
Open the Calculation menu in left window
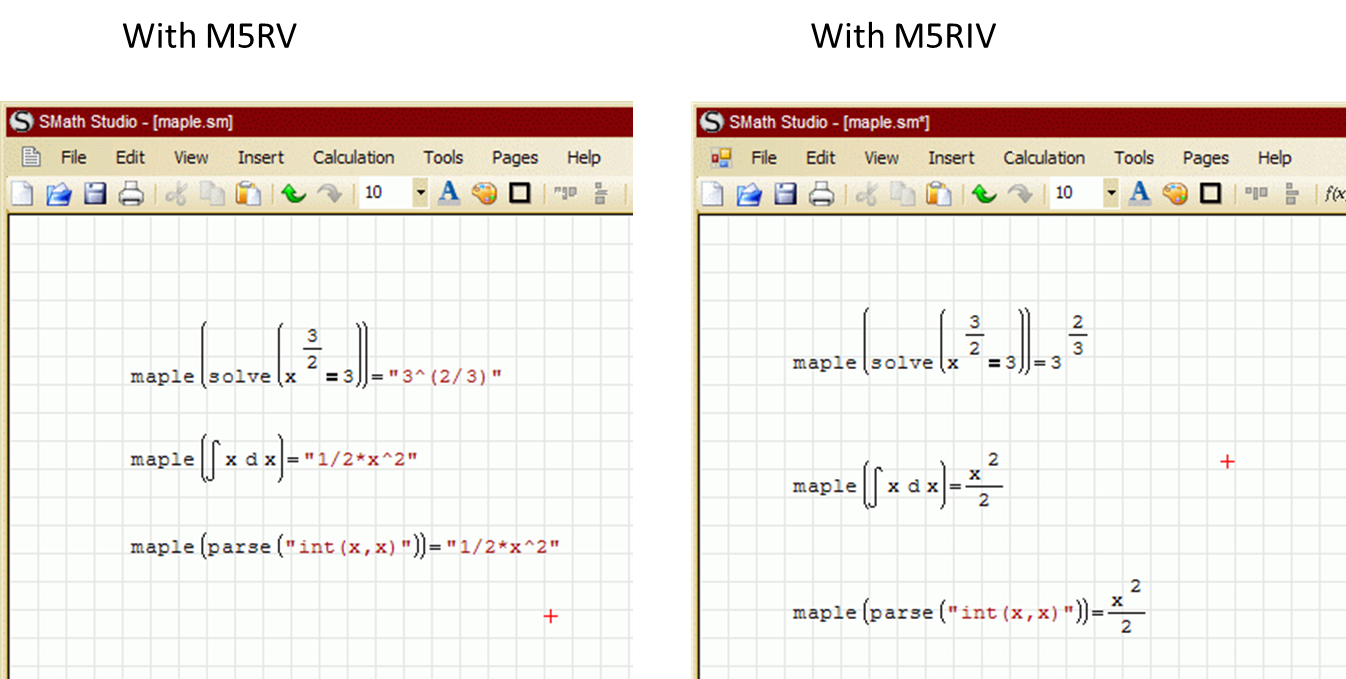click(x=353, y=157)
